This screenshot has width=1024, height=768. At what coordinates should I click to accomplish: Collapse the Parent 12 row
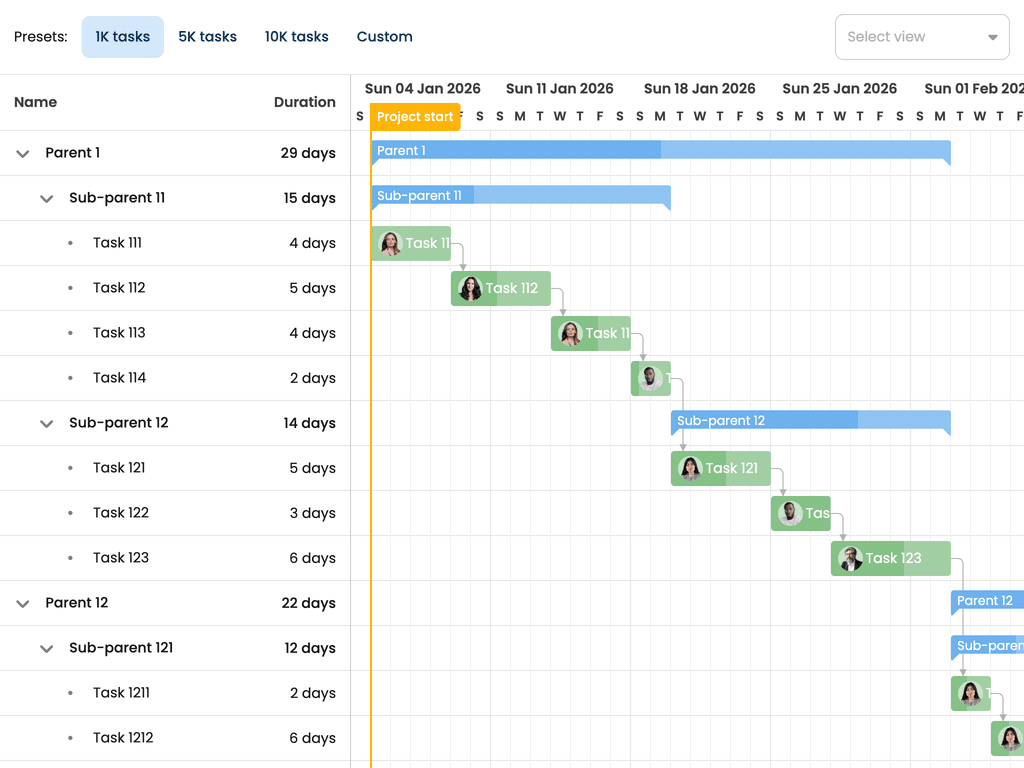(x=22, y=603)
